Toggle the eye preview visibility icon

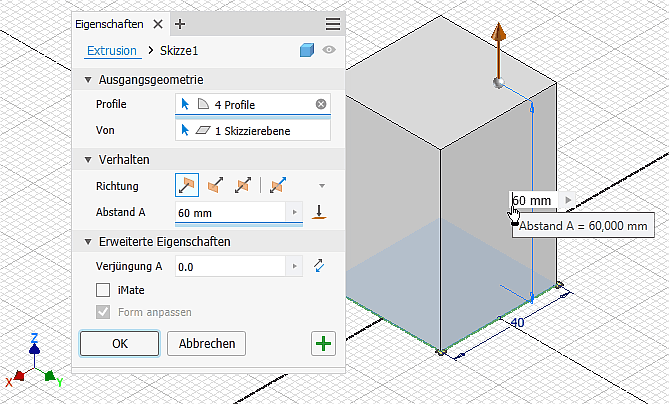328,51
